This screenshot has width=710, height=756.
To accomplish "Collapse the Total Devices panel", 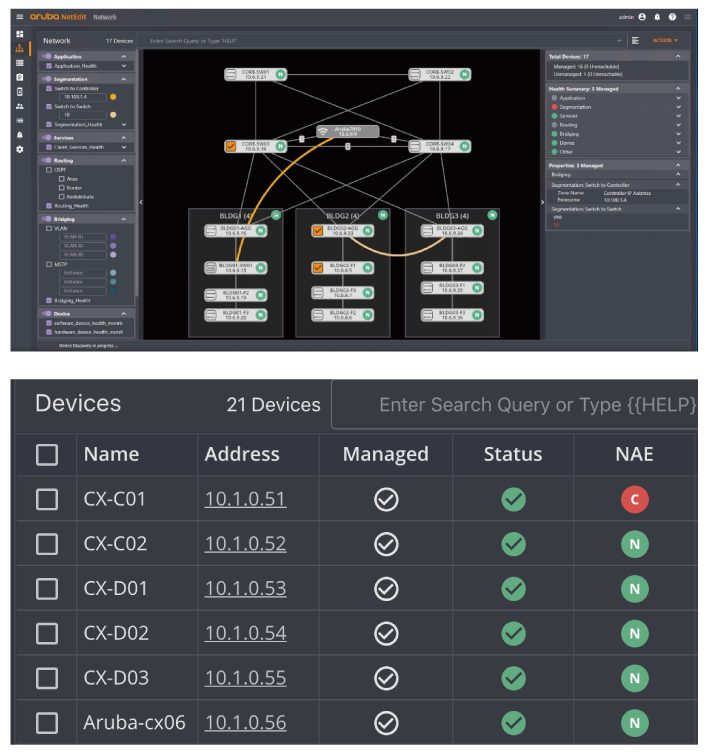I will (x=678, y=56).
